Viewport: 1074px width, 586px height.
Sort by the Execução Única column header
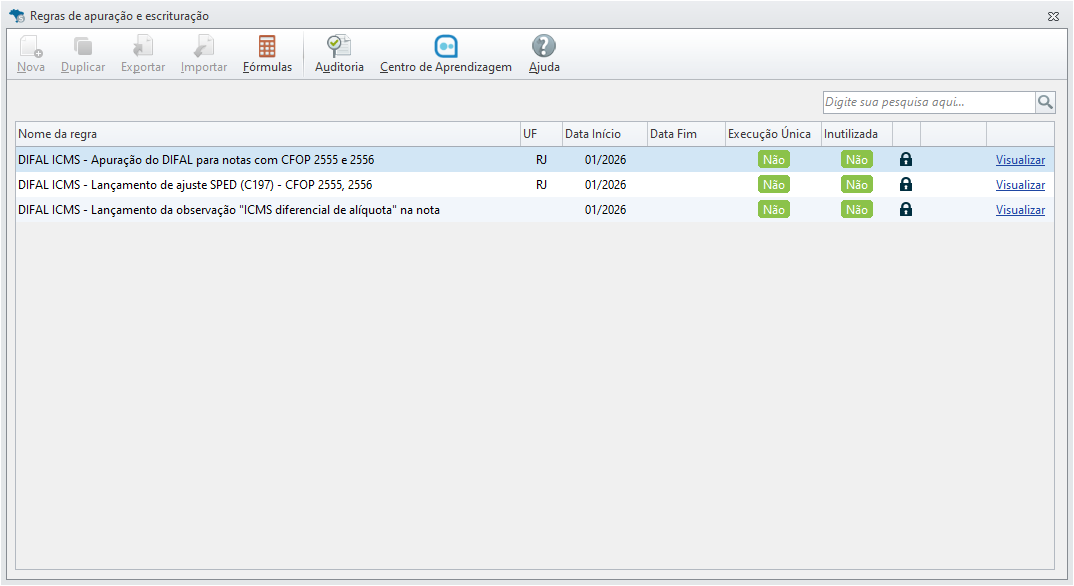pos(773,134)
